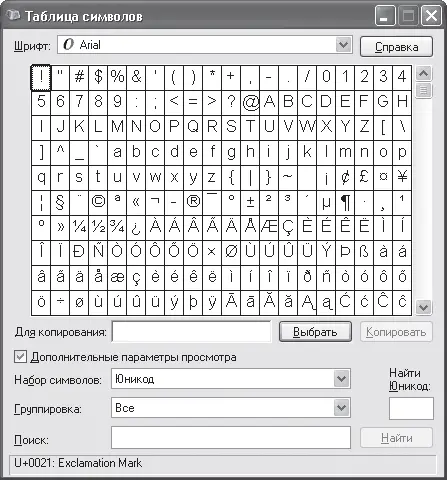This screenshot has width=447, height=480.
Task: Open the Группировка dropdown list
Action: [341, 408]
